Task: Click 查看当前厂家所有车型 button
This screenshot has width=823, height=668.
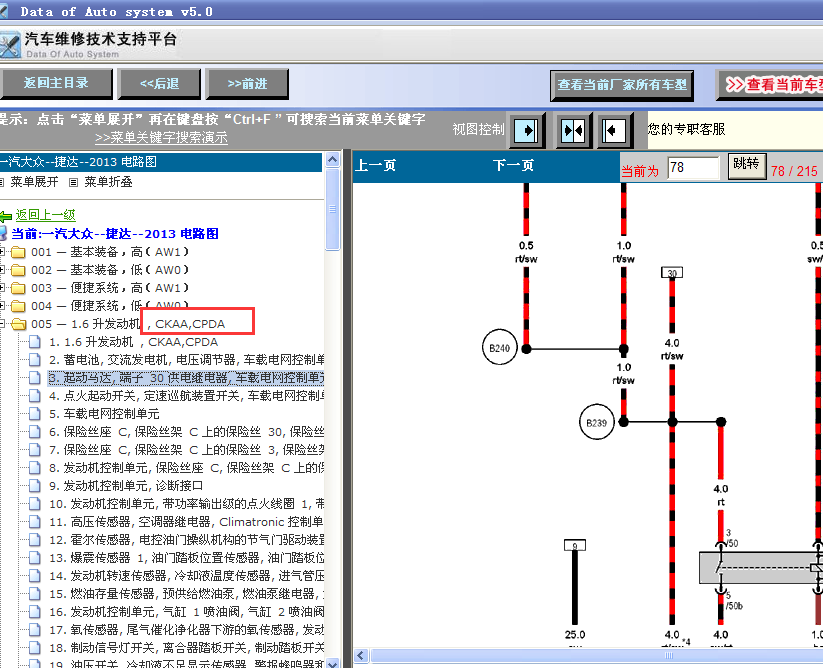Action: pyautogui.click(x=622, y=85)
